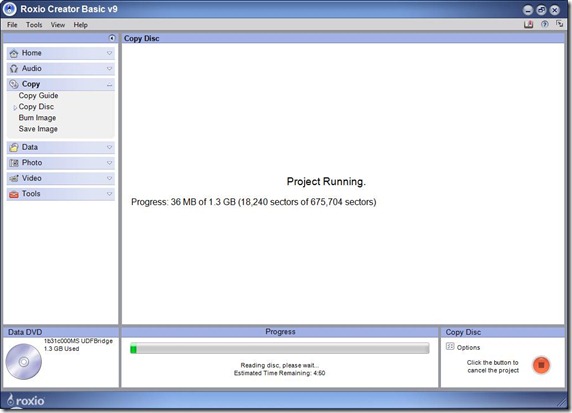Viewport: 572px width, 413px height.
Task: Click 'Click the button to cancel the project' text
Action: (x=493, y=366)
